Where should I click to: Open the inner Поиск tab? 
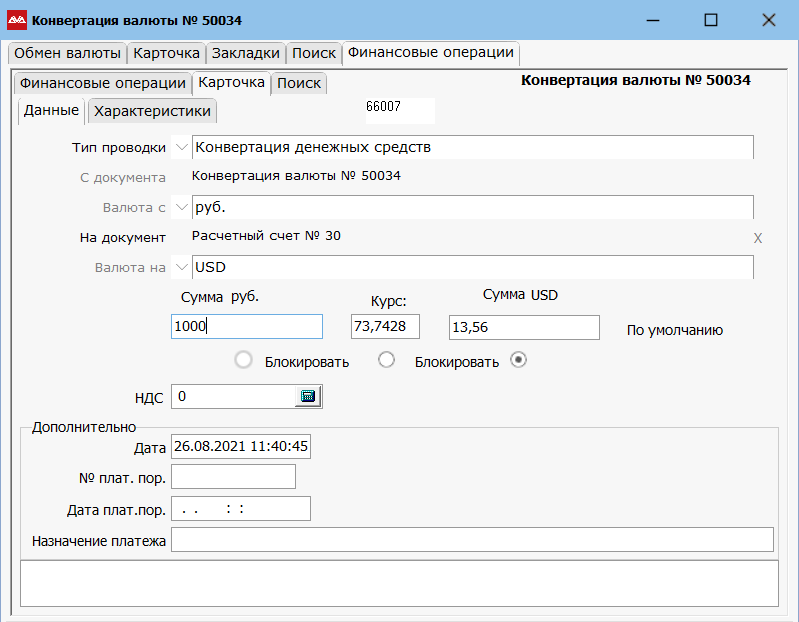299,83
